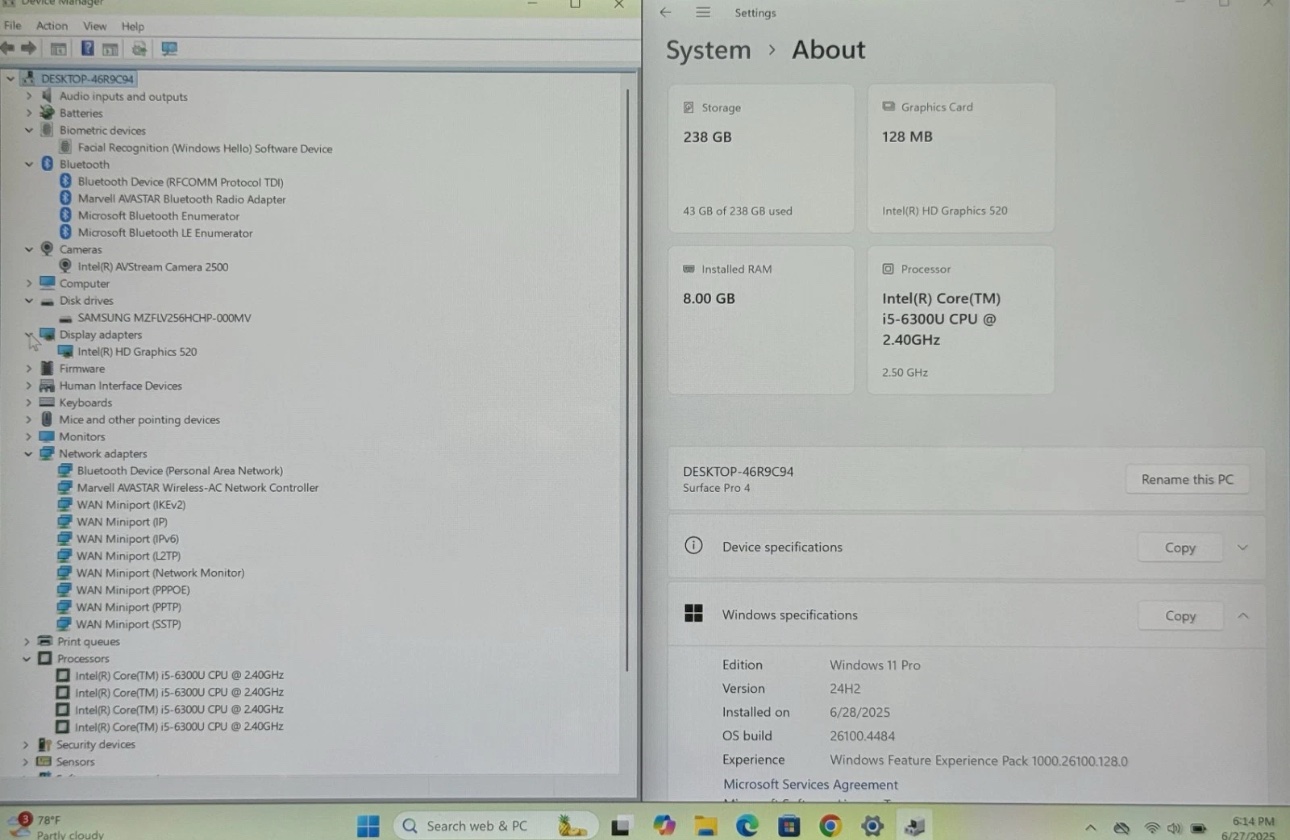Click the Device Manager taskbar icon
The width and height of the screenshot is (1290, 840).
tap(914, 826)
